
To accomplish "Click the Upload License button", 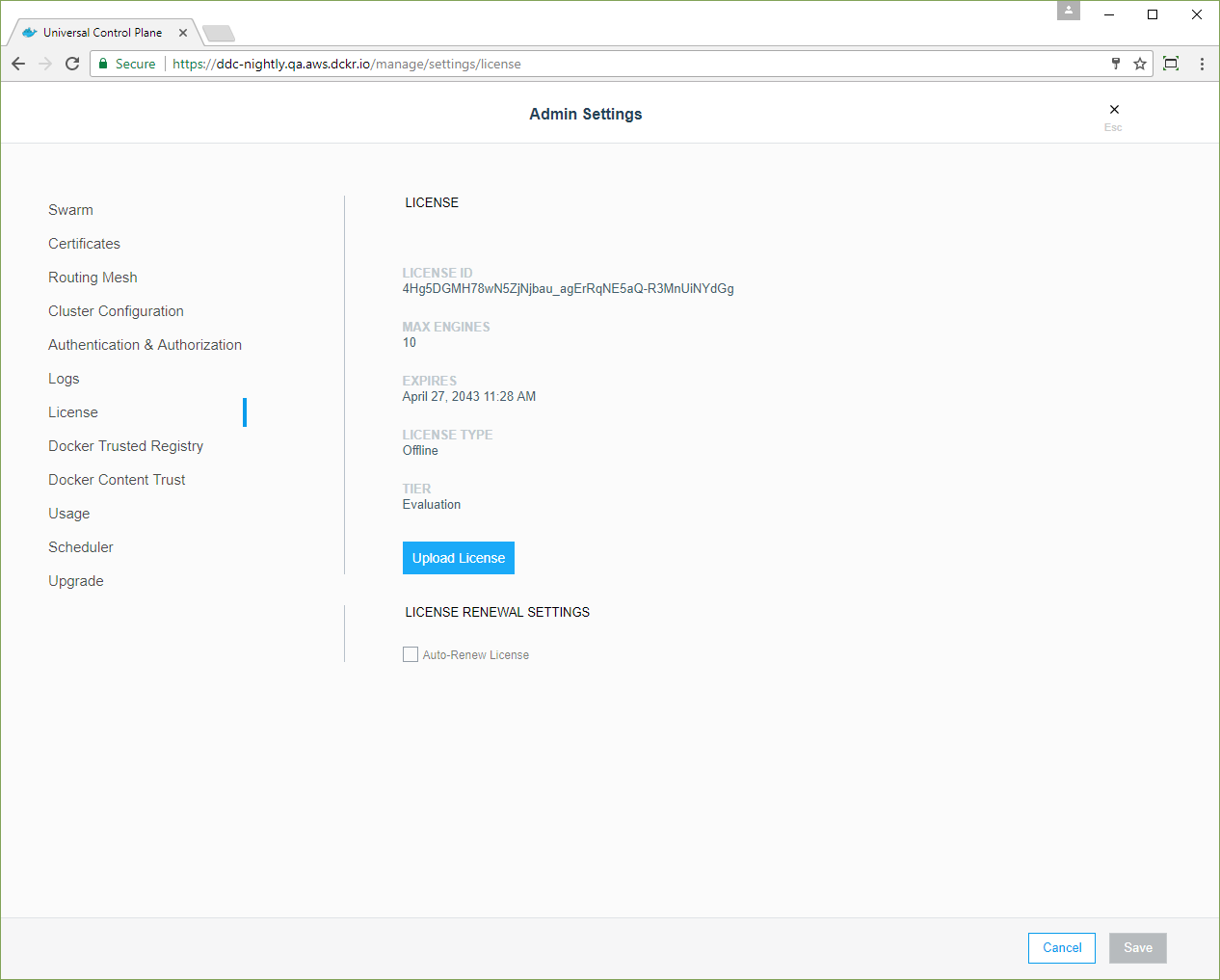I will [458, 558].
